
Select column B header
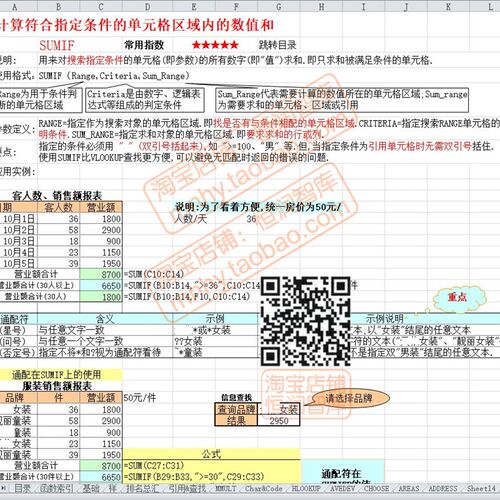(58, 7)
